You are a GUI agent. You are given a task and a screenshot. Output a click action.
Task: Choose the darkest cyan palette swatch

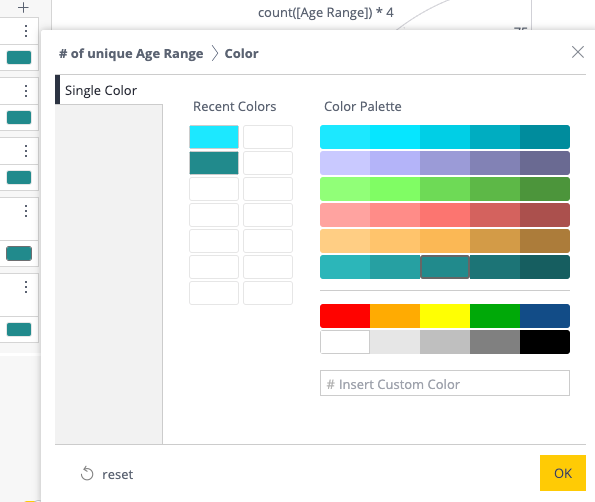[x=545, y=137]
